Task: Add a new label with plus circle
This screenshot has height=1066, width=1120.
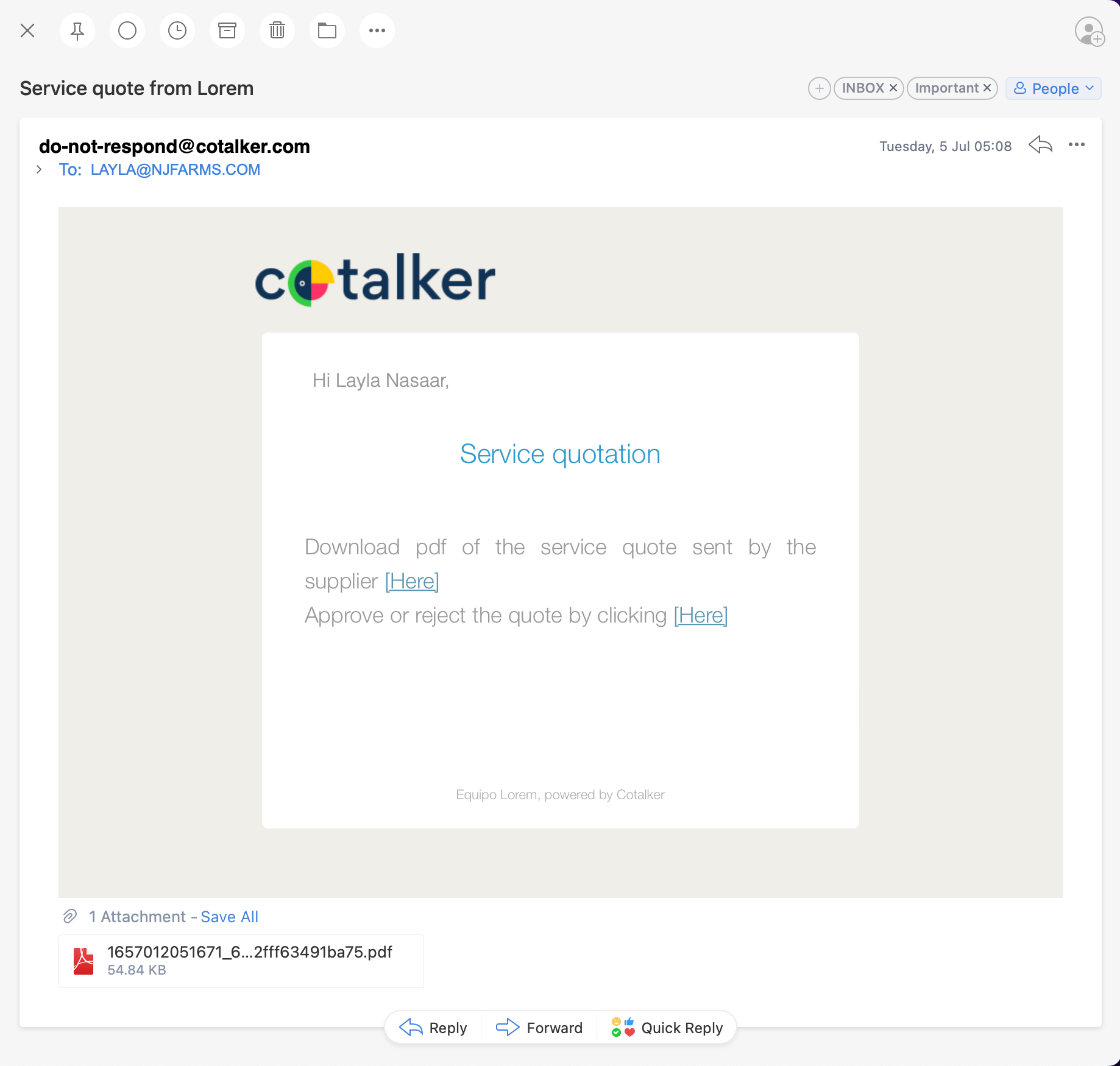Action: click(820, 88)
